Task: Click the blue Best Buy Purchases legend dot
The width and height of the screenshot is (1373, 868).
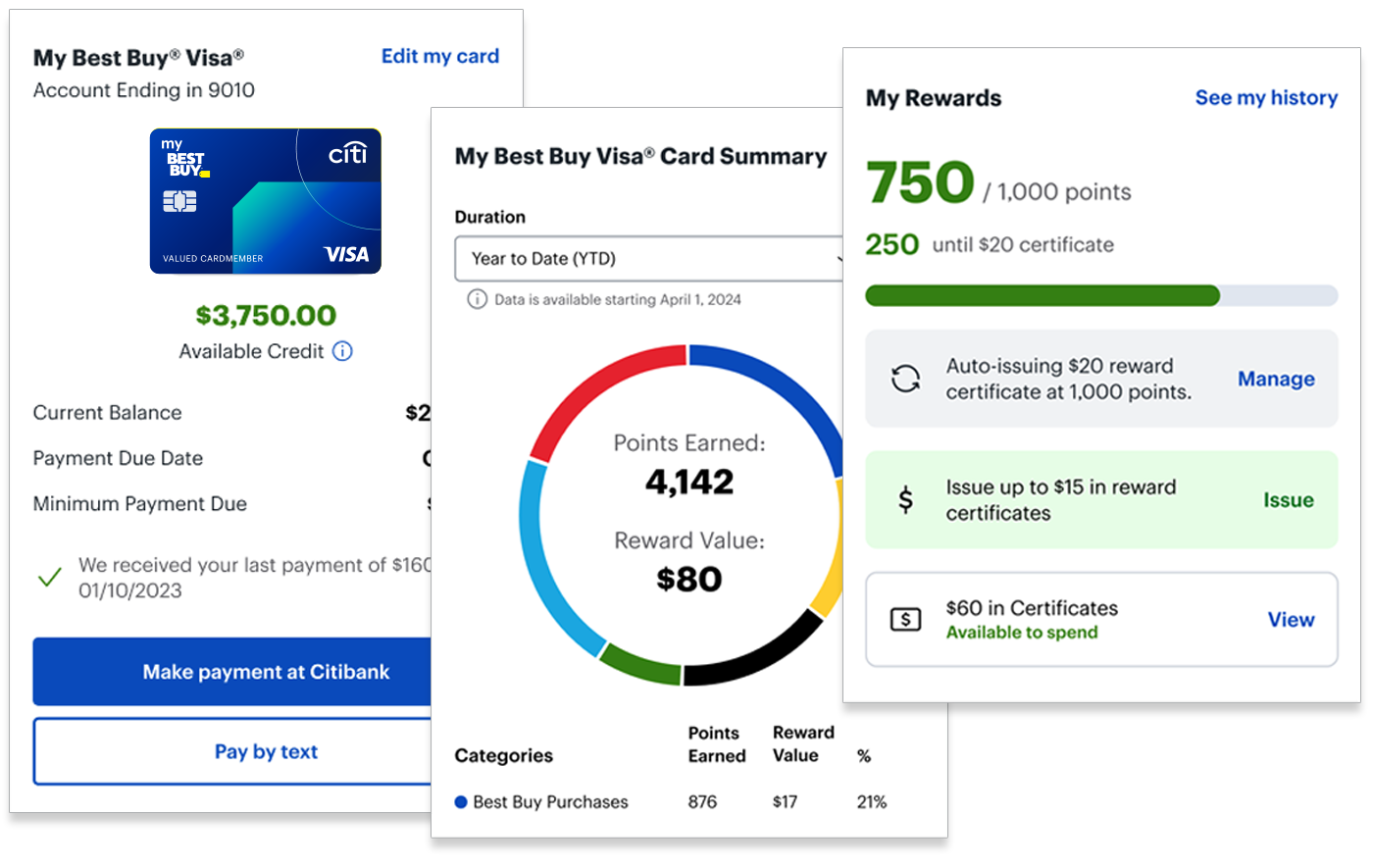Action: (461, 802)
